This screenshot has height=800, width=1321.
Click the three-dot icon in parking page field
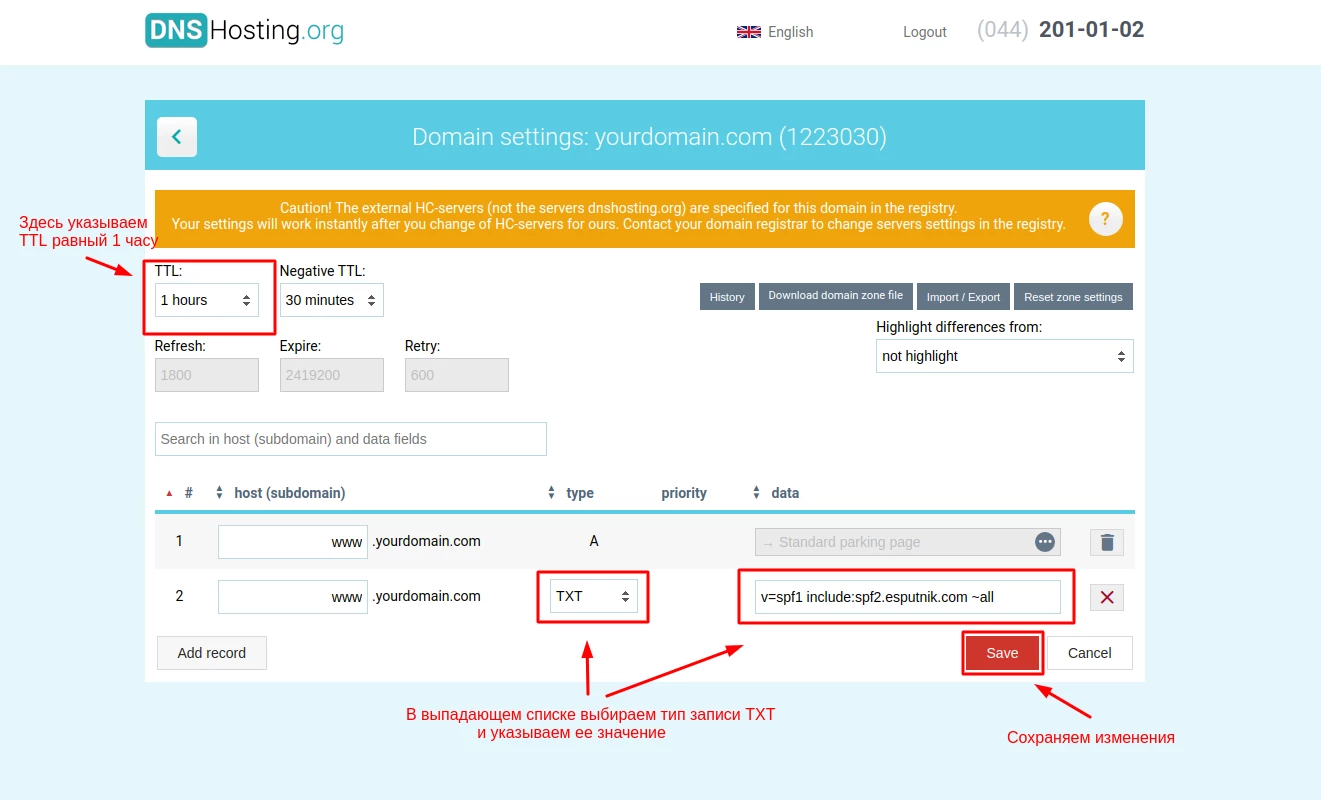[x=1044, y=542]
